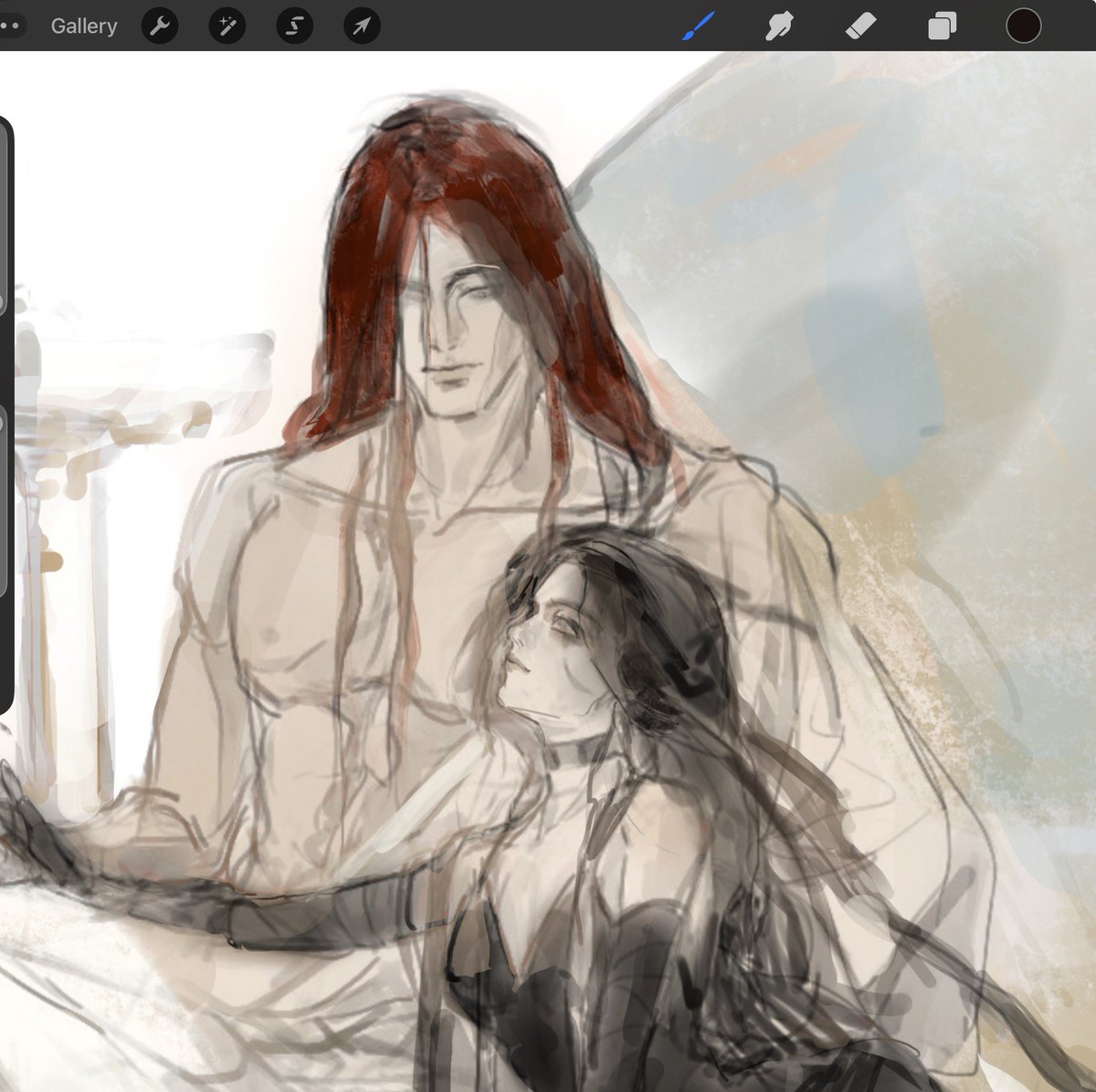The image size is (1096, 1092).
Task: Open the active color swatch picker
Action: pos(1024,26)
